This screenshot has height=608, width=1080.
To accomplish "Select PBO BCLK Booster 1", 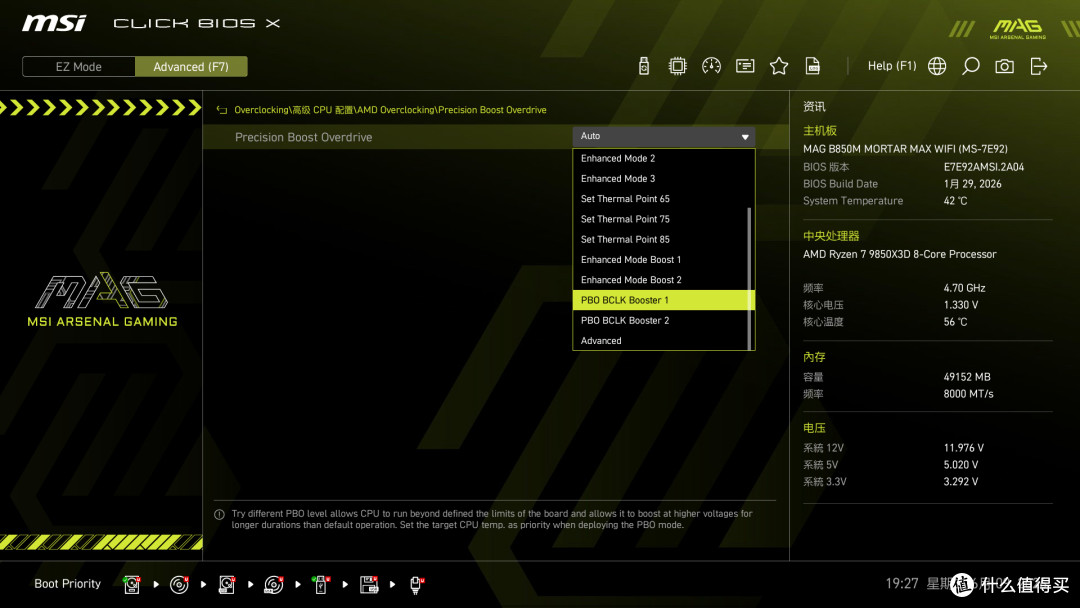I will point(663,300).
